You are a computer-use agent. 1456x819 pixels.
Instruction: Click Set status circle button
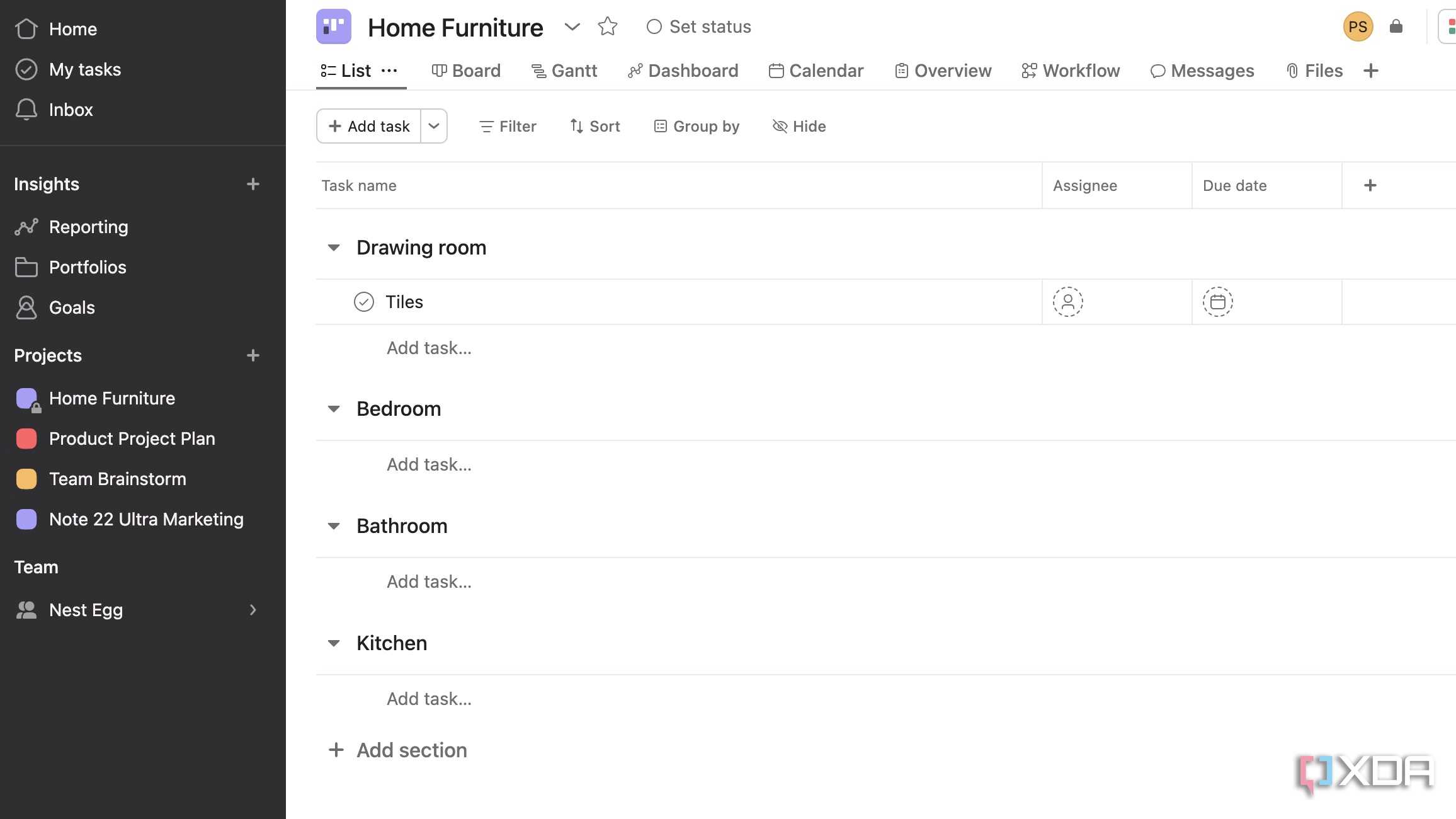[x=699, y=26]
